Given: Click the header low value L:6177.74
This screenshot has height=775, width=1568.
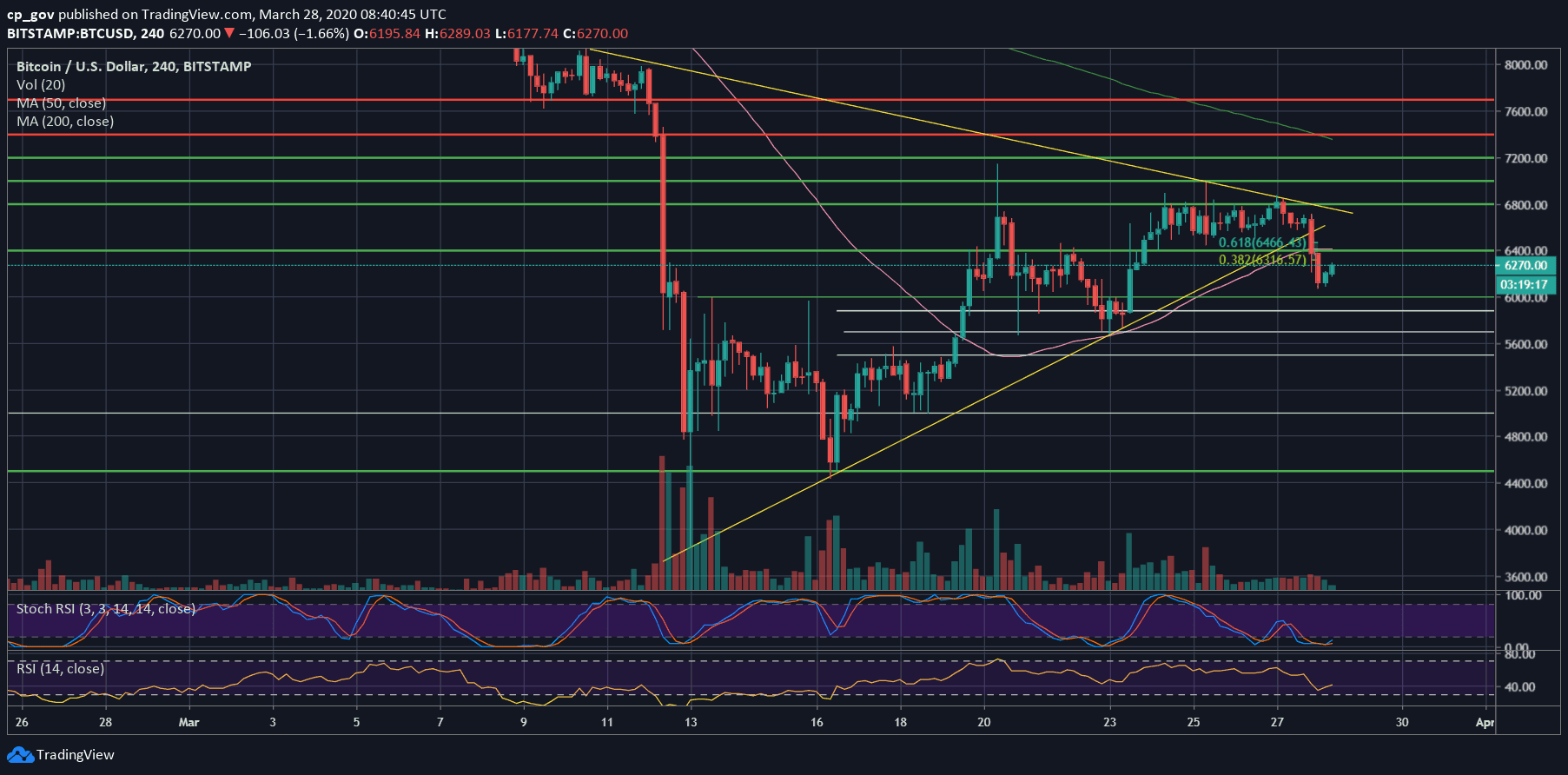Looking at the screenshot, I should pos(526,33).
